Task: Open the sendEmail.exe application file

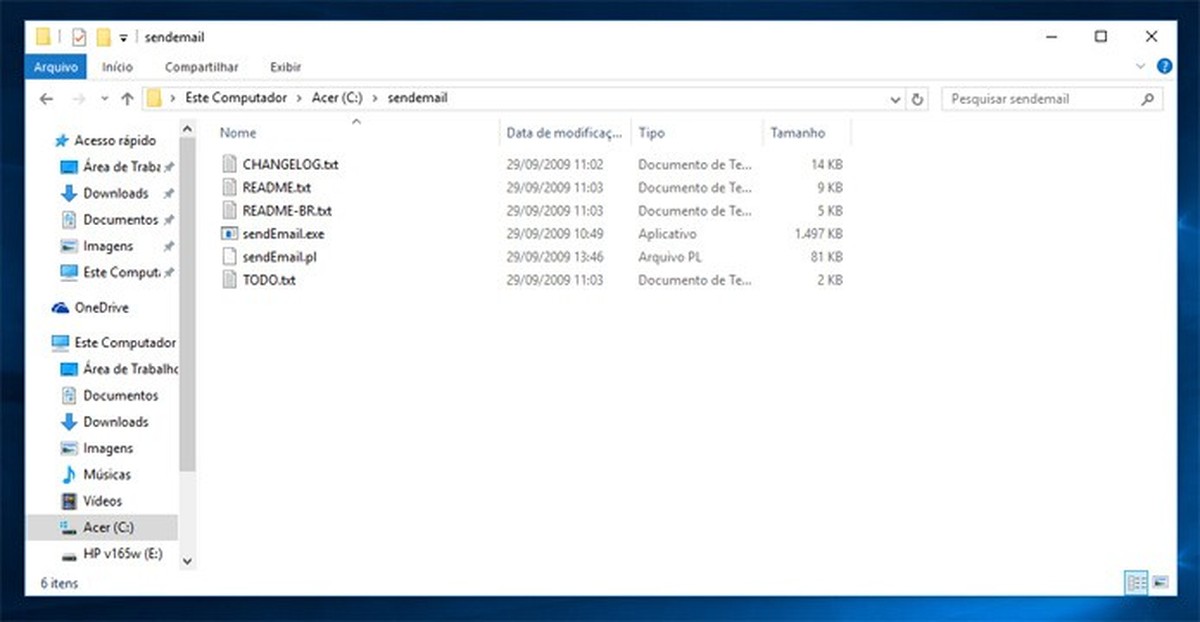Action: 284,233
